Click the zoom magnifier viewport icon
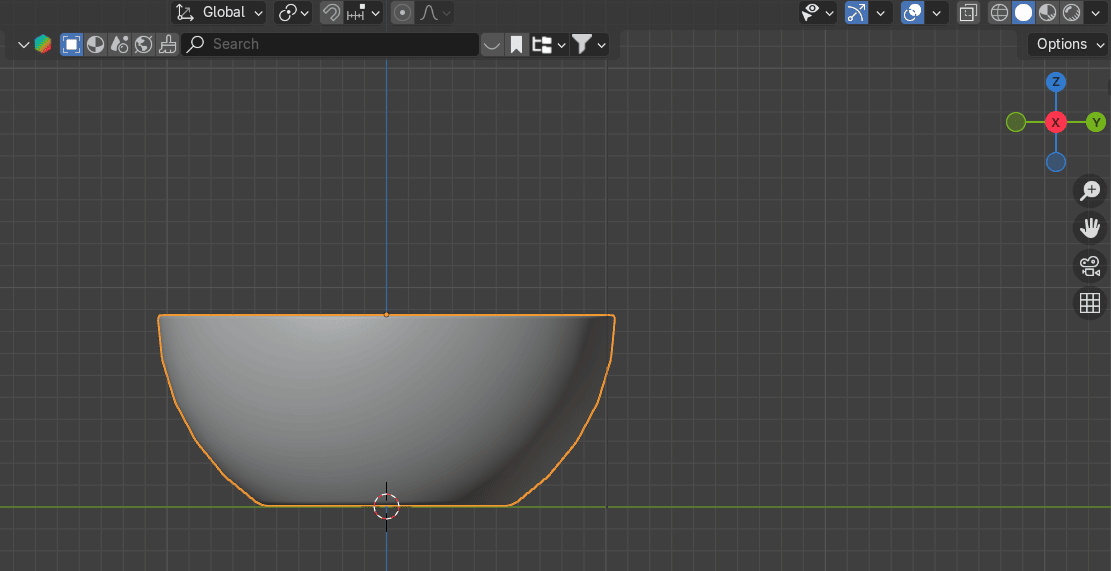The image size is (1111, 571). (1089, 191)
